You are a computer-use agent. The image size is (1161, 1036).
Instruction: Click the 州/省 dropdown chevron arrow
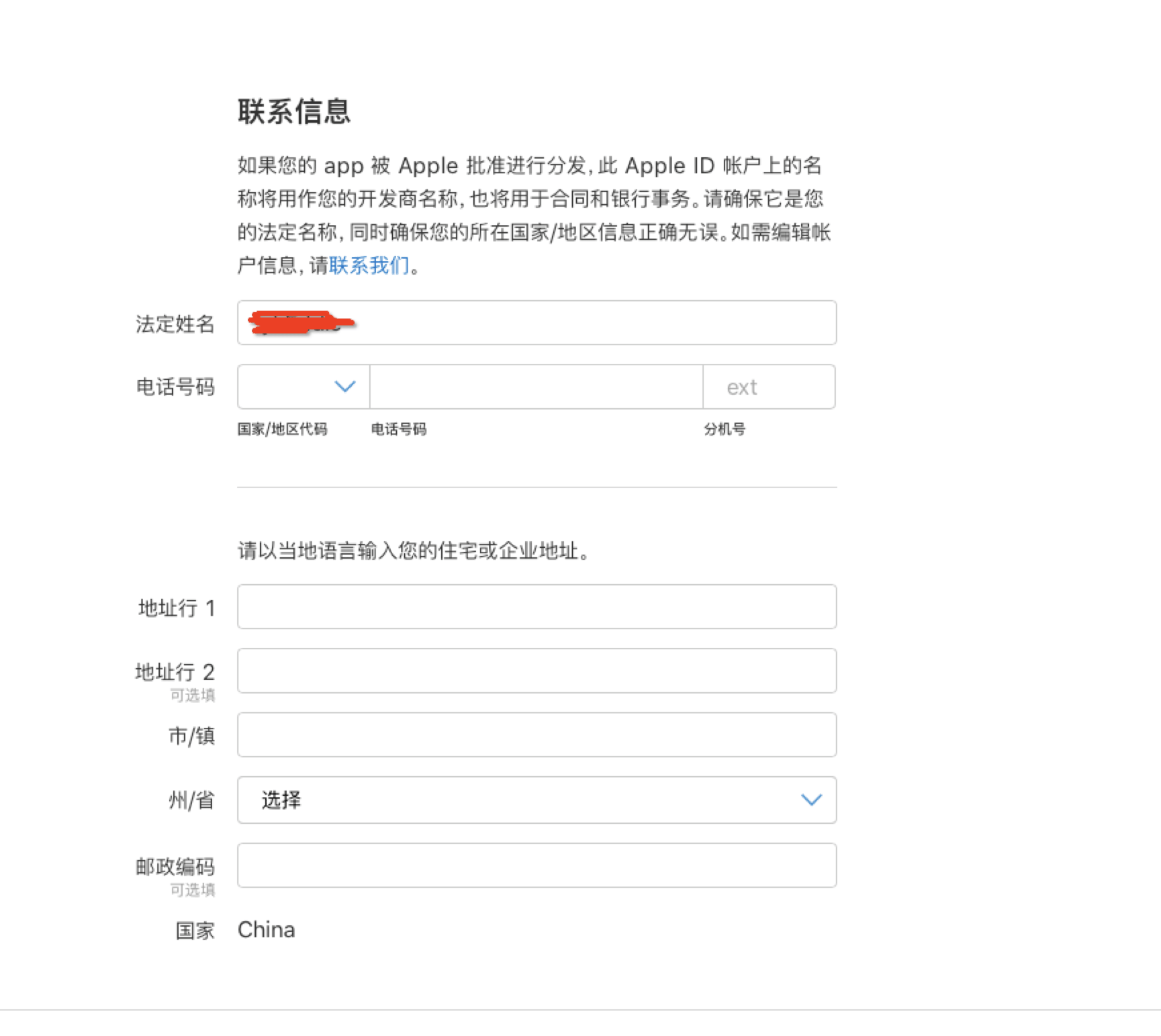point(810,800)
